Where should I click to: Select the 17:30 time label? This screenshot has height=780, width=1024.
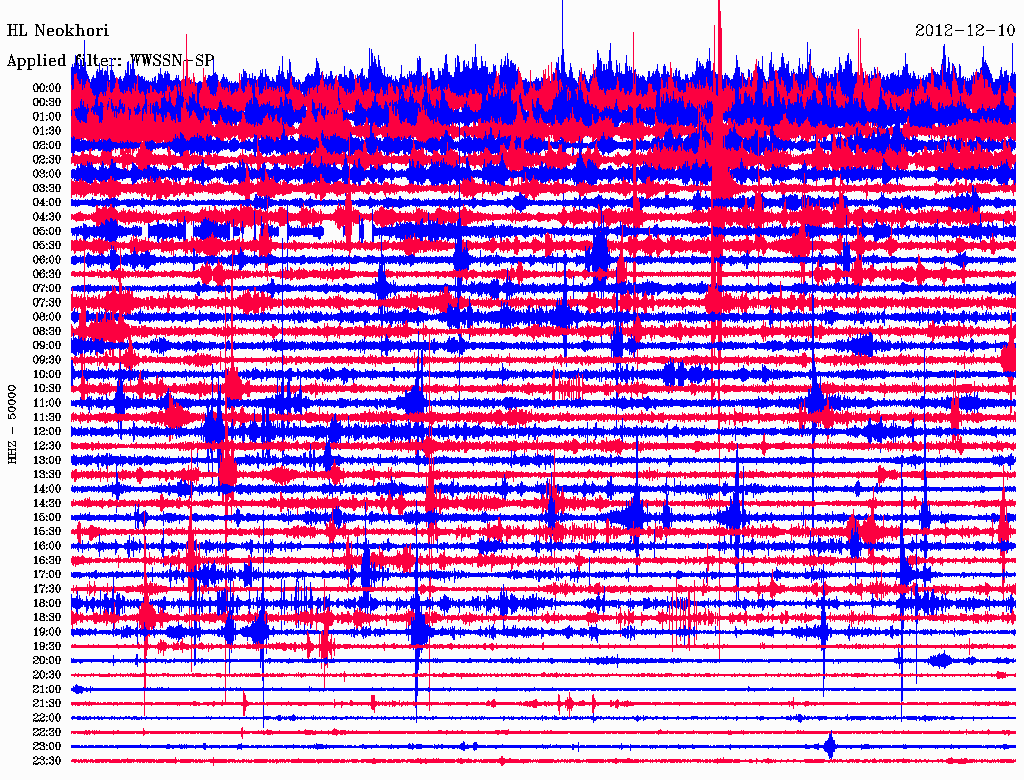(x=46, y=589)
